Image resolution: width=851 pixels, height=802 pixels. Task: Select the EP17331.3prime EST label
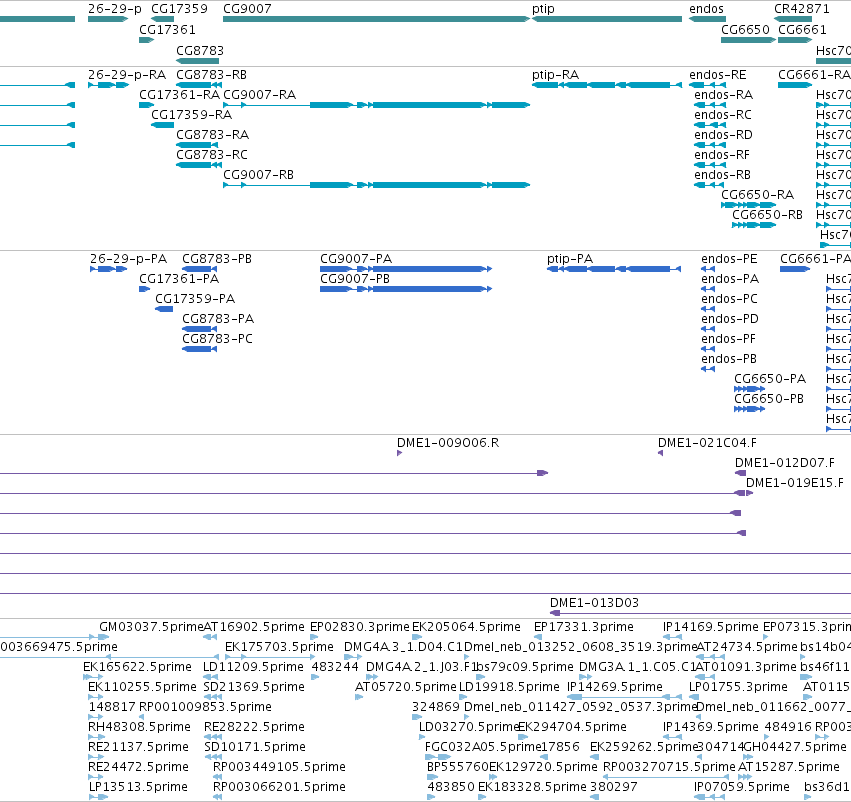point(584,627)
